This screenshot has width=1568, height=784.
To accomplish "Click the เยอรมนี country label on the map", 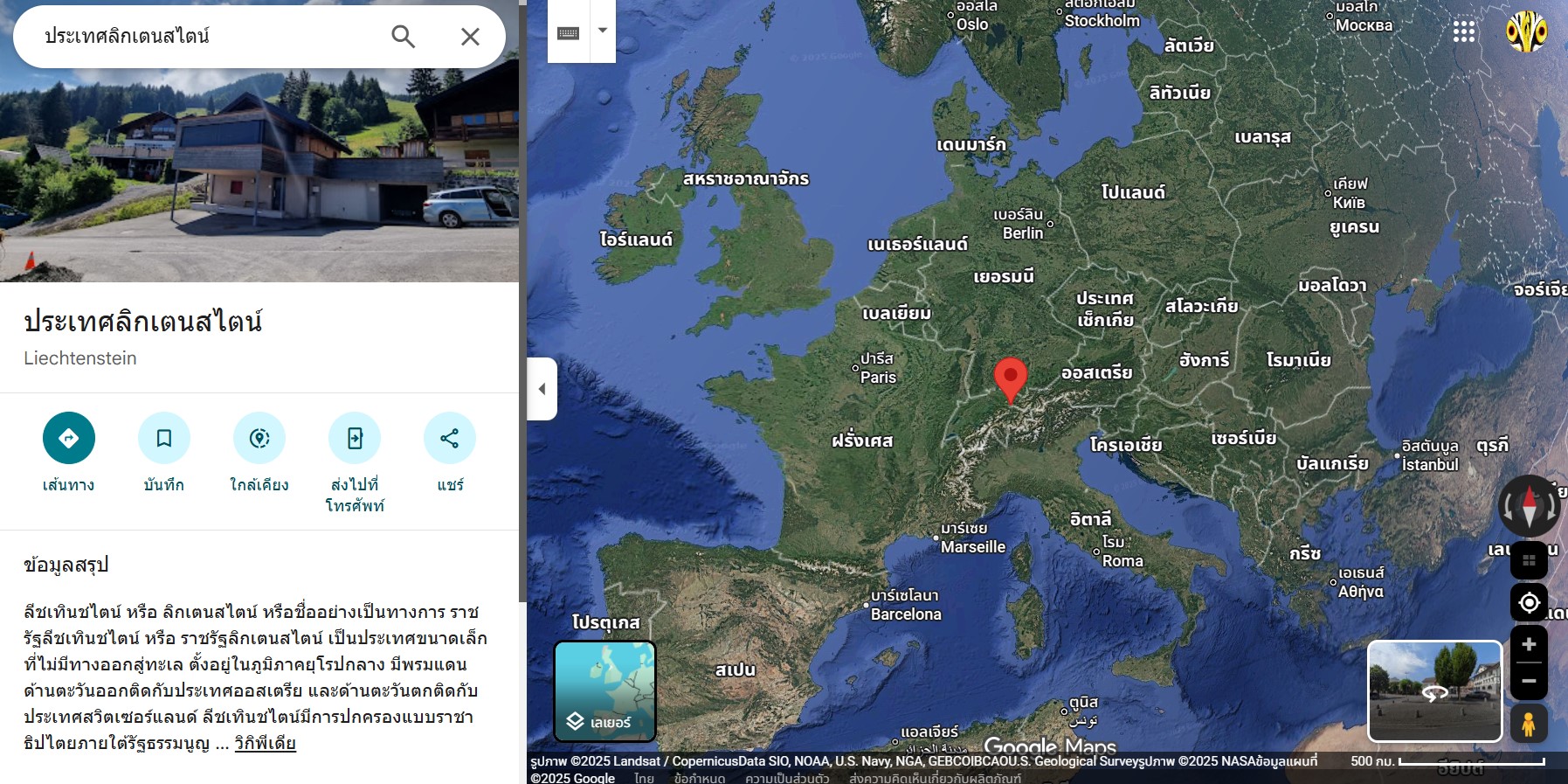I will [1004, 276].
